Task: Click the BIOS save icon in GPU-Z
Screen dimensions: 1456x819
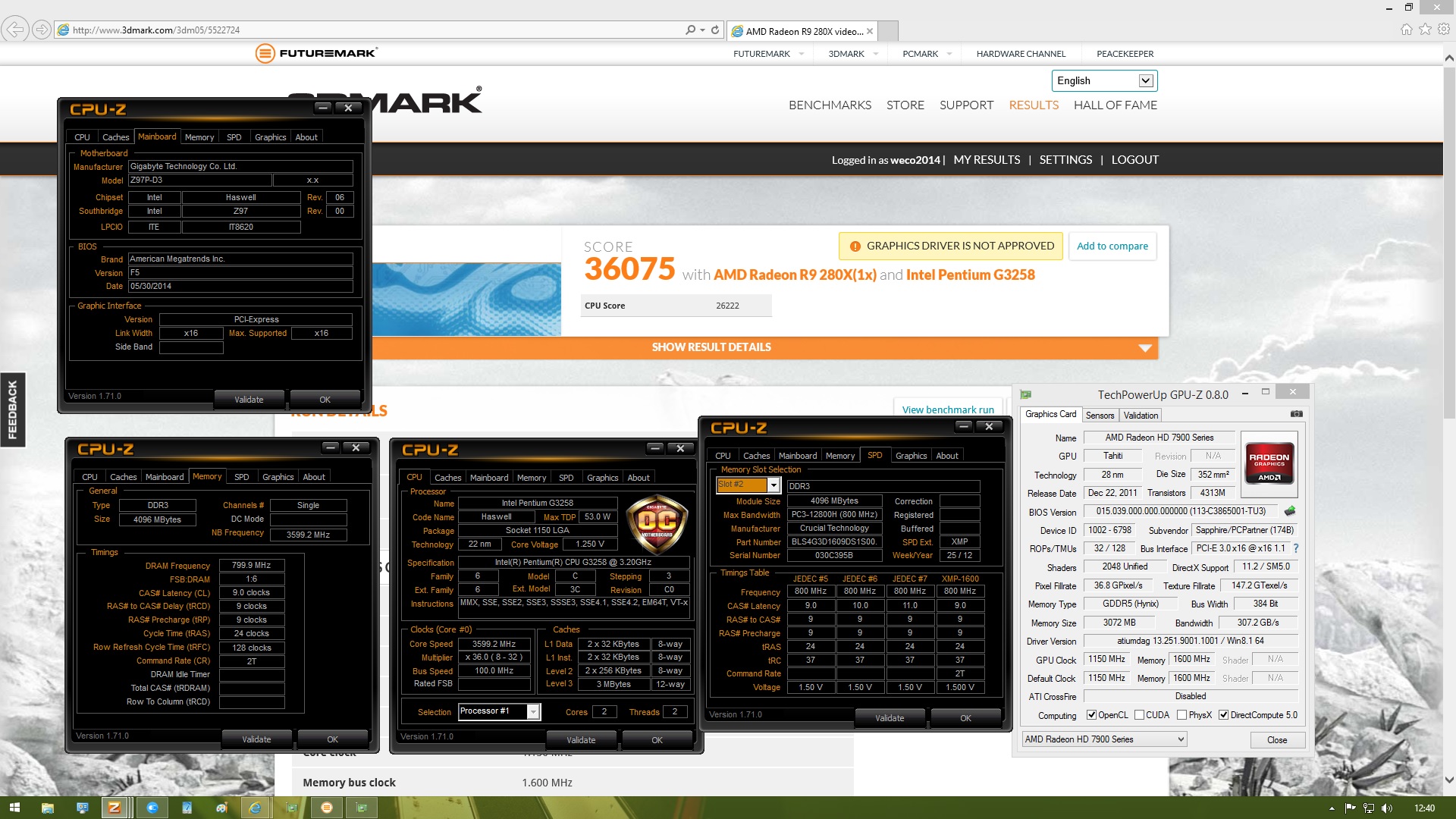Action: (1290, 511)
